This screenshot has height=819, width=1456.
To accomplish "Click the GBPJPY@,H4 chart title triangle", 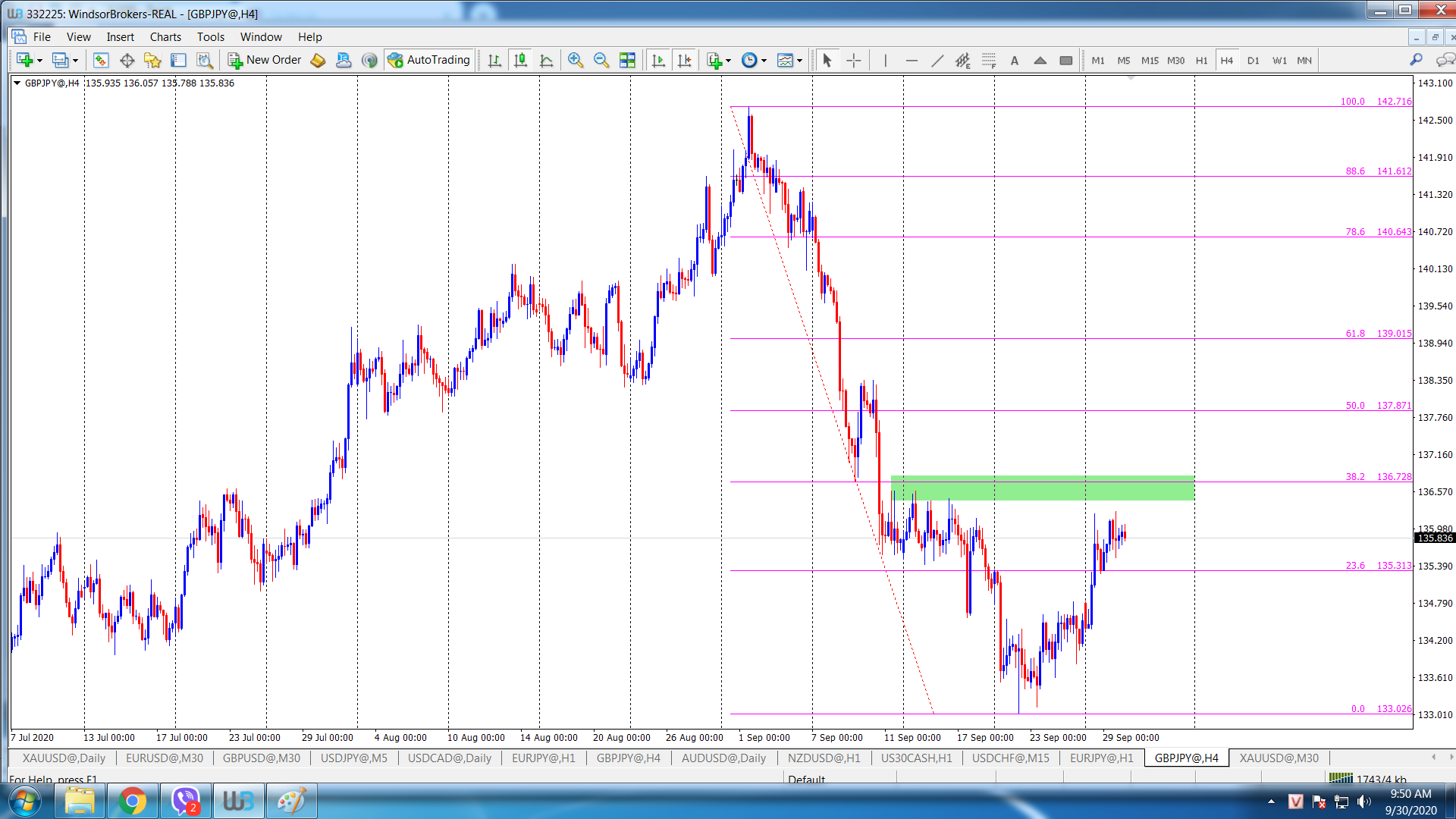I will coord(17,83).
